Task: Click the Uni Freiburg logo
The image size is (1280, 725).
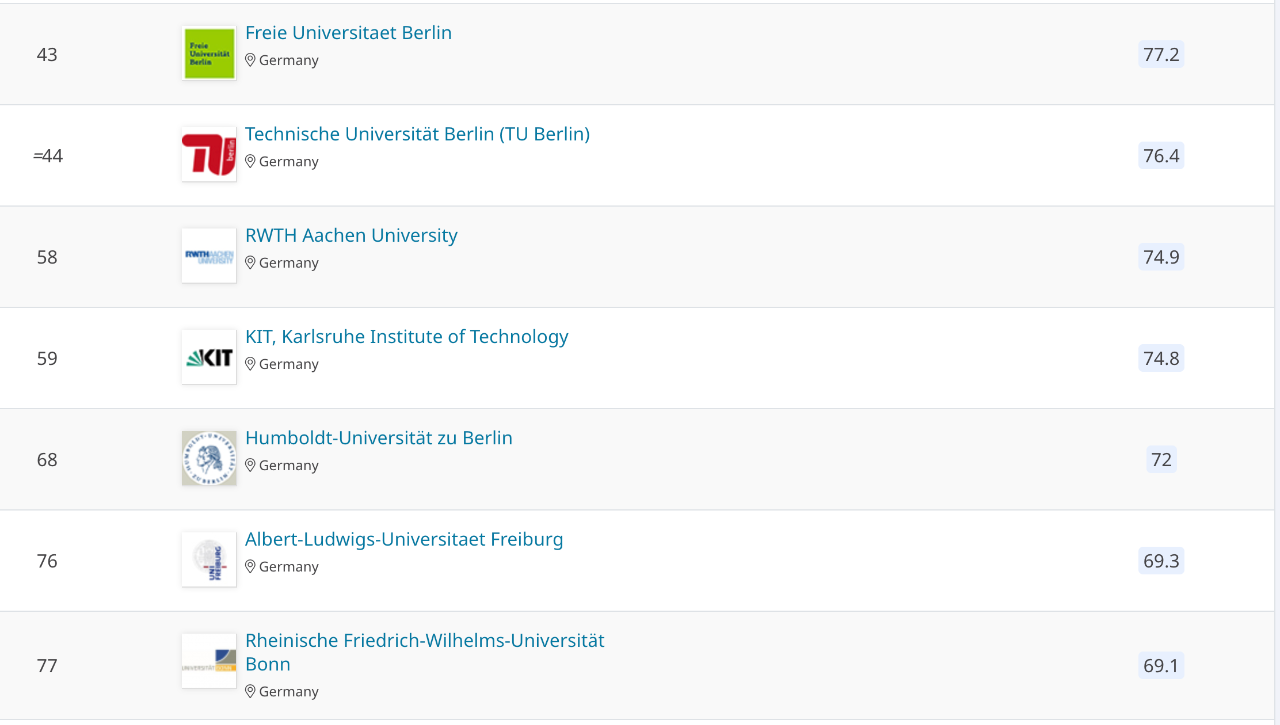Action: (x=209, y=560)
